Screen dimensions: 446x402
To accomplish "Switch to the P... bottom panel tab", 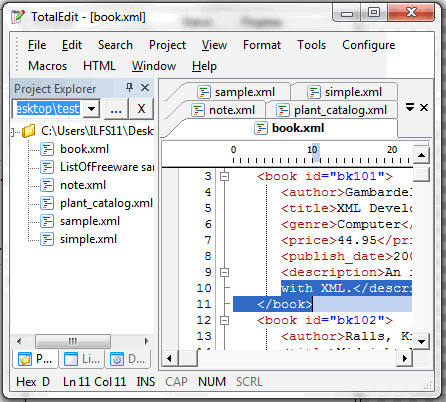I will [36, 359].
